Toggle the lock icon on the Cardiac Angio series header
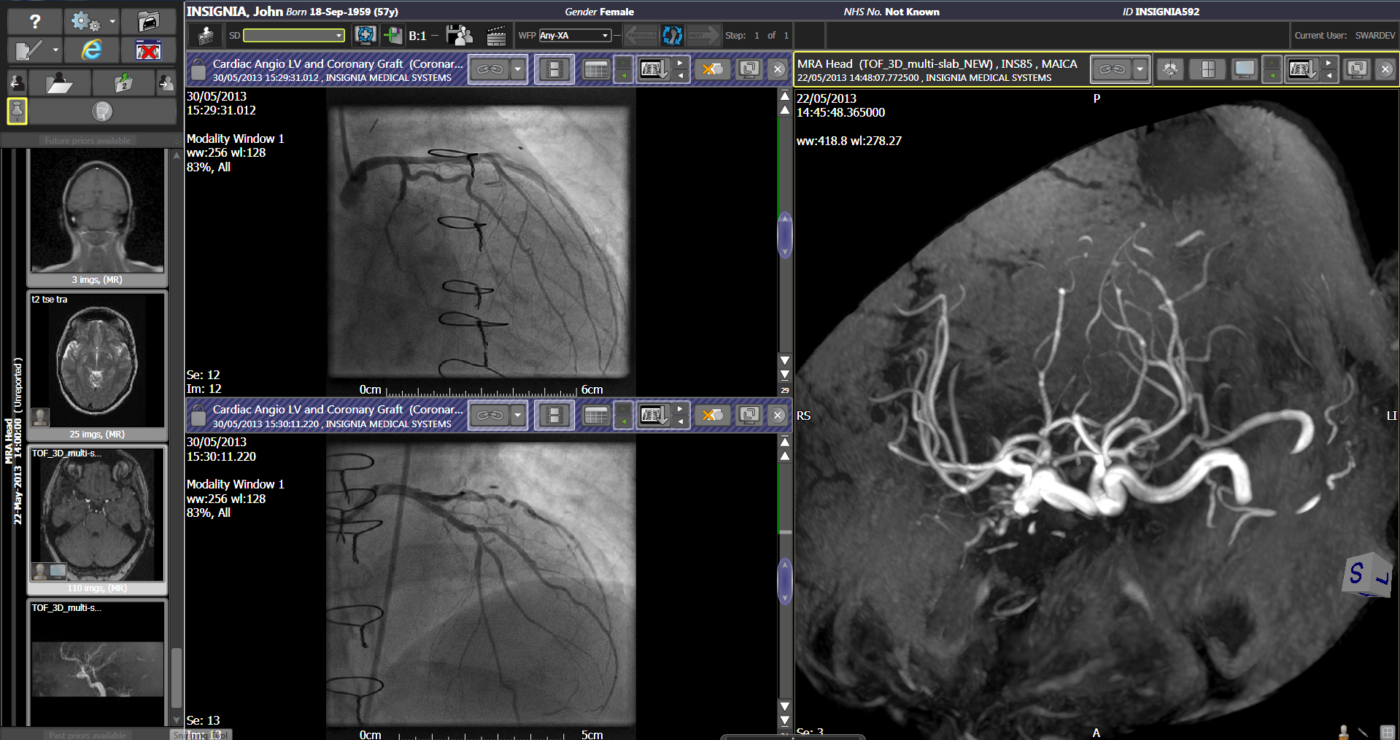This screenshot has width=1400, height=740. 196,70
